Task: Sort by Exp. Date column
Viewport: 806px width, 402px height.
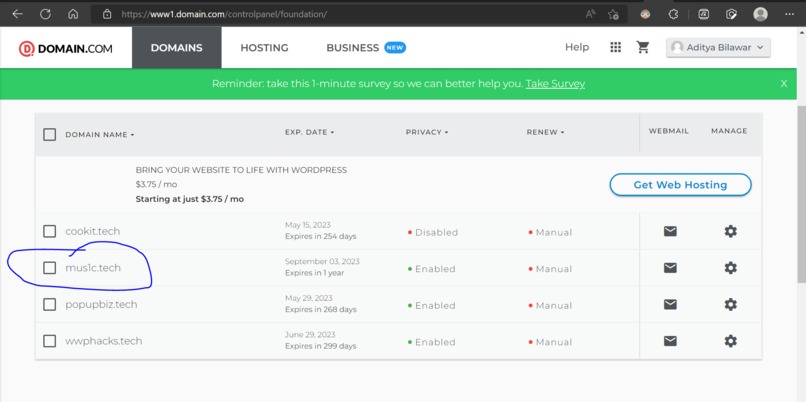Action: point(309,132)
